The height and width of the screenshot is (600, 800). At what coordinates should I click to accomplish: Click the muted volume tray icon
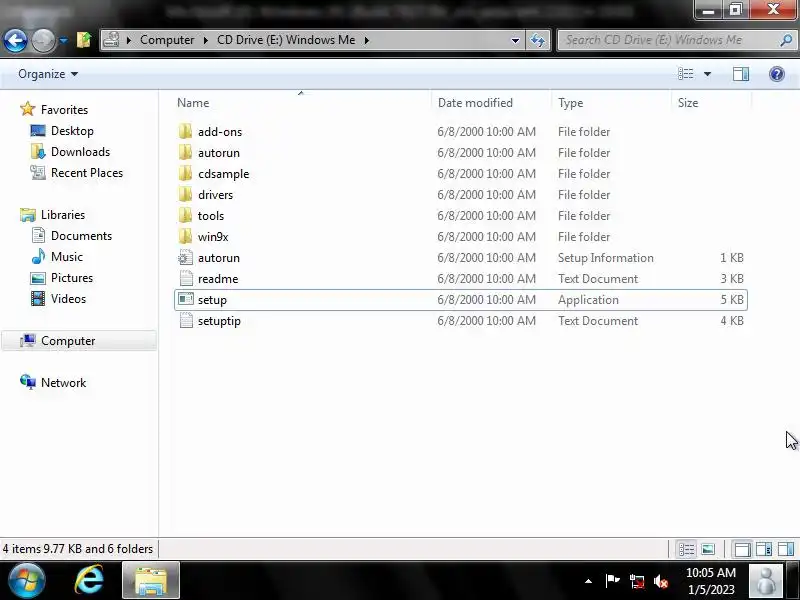[661, 581]
